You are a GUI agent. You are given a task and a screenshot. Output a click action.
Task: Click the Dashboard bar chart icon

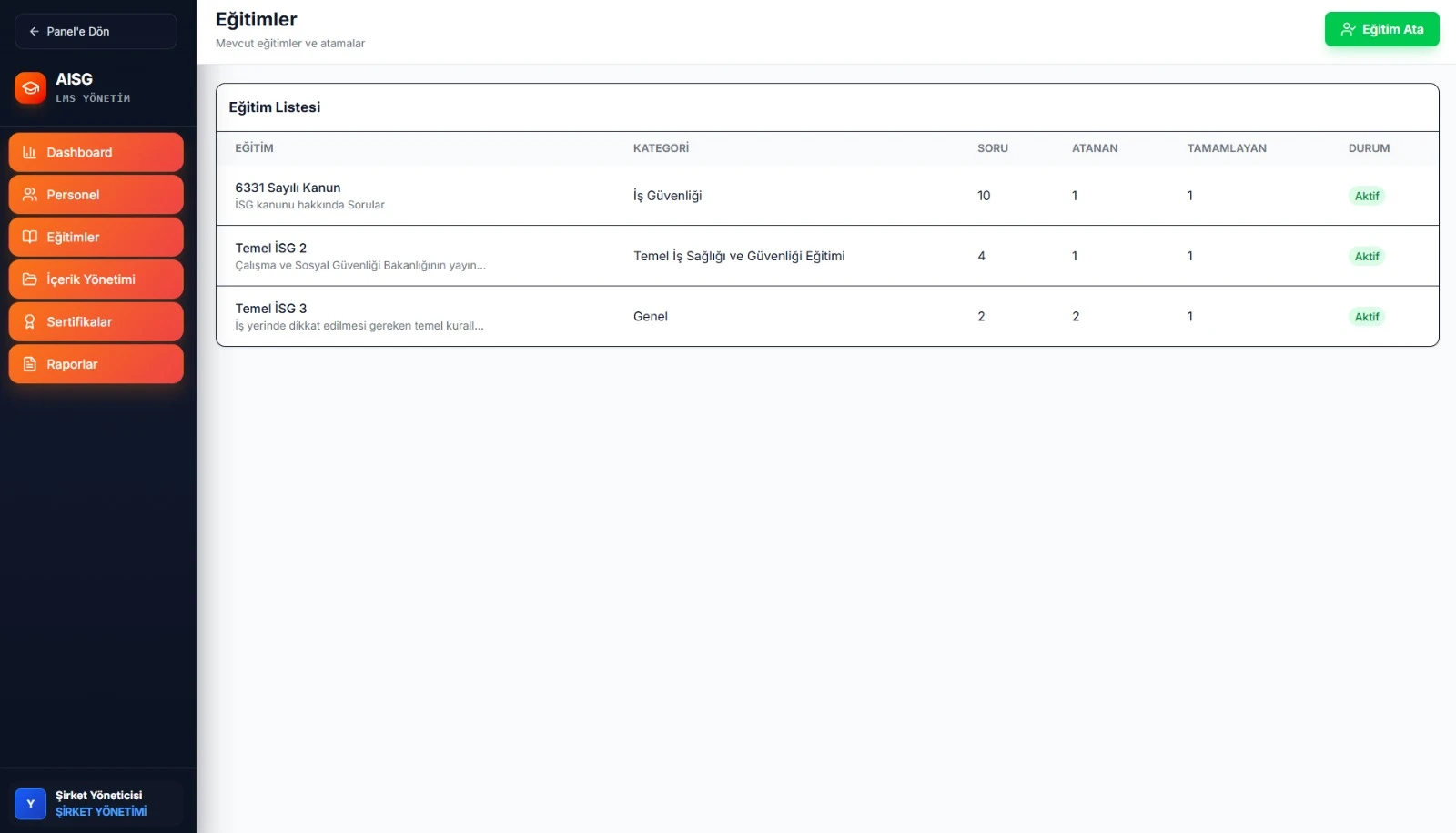pyautogui.click(x=29, y=153)
